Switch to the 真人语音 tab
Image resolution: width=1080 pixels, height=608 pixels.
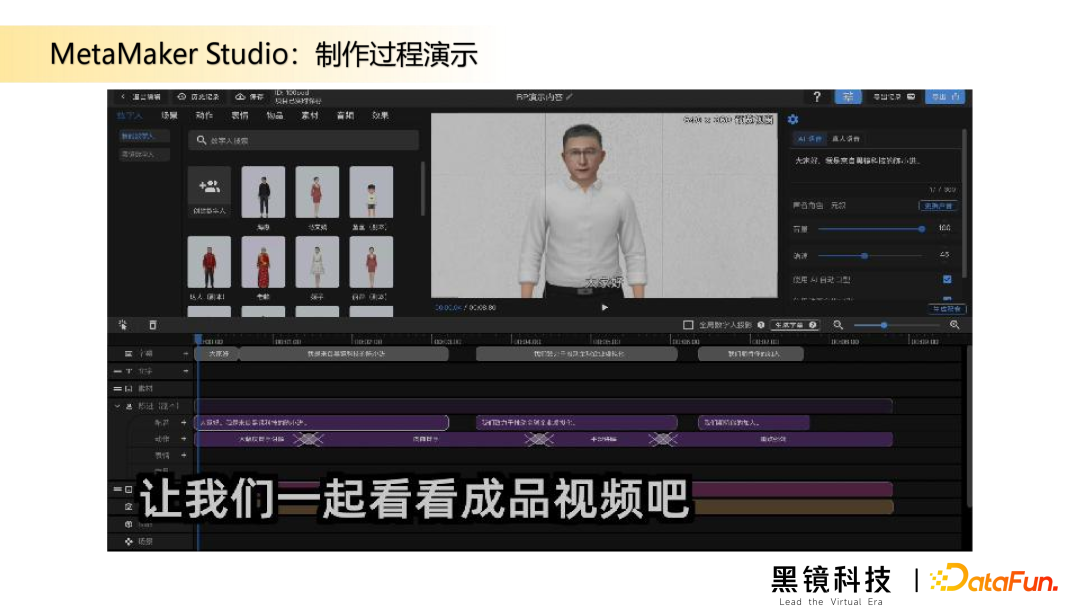click(x=846, y=139)
